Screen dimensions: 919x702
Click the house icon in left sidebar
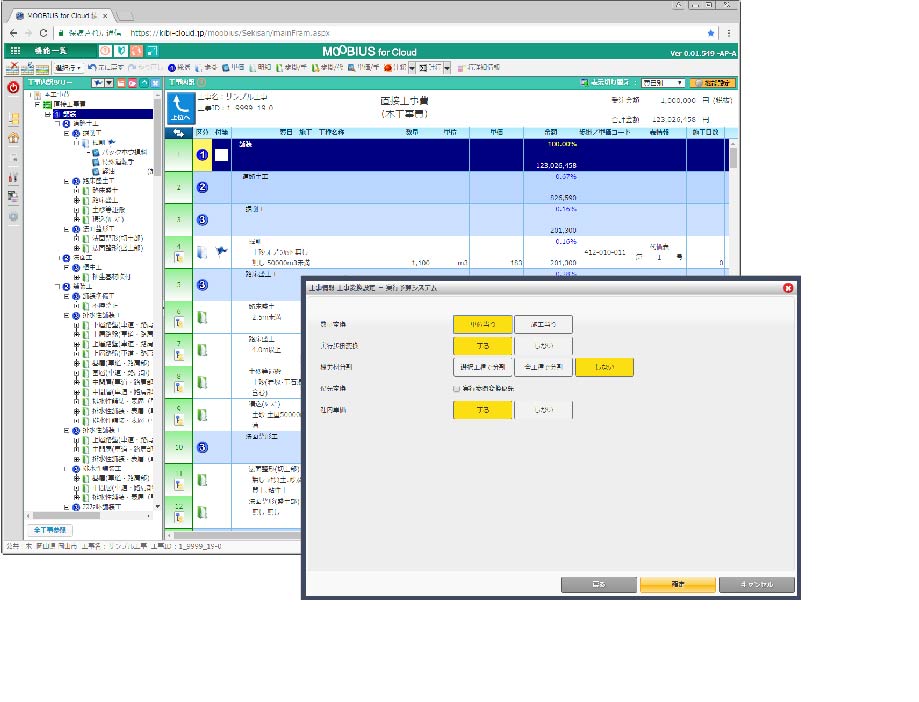(13, 139)
